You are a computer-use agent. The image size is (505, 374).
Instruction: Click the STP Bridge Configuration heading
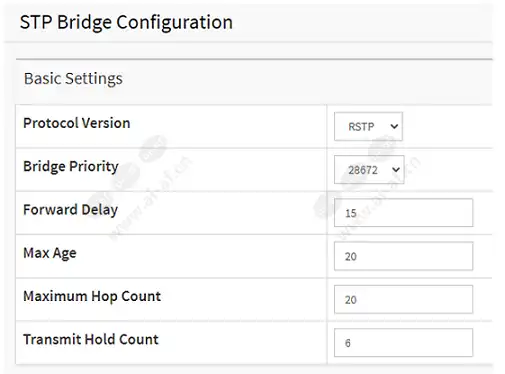[126, 23]
